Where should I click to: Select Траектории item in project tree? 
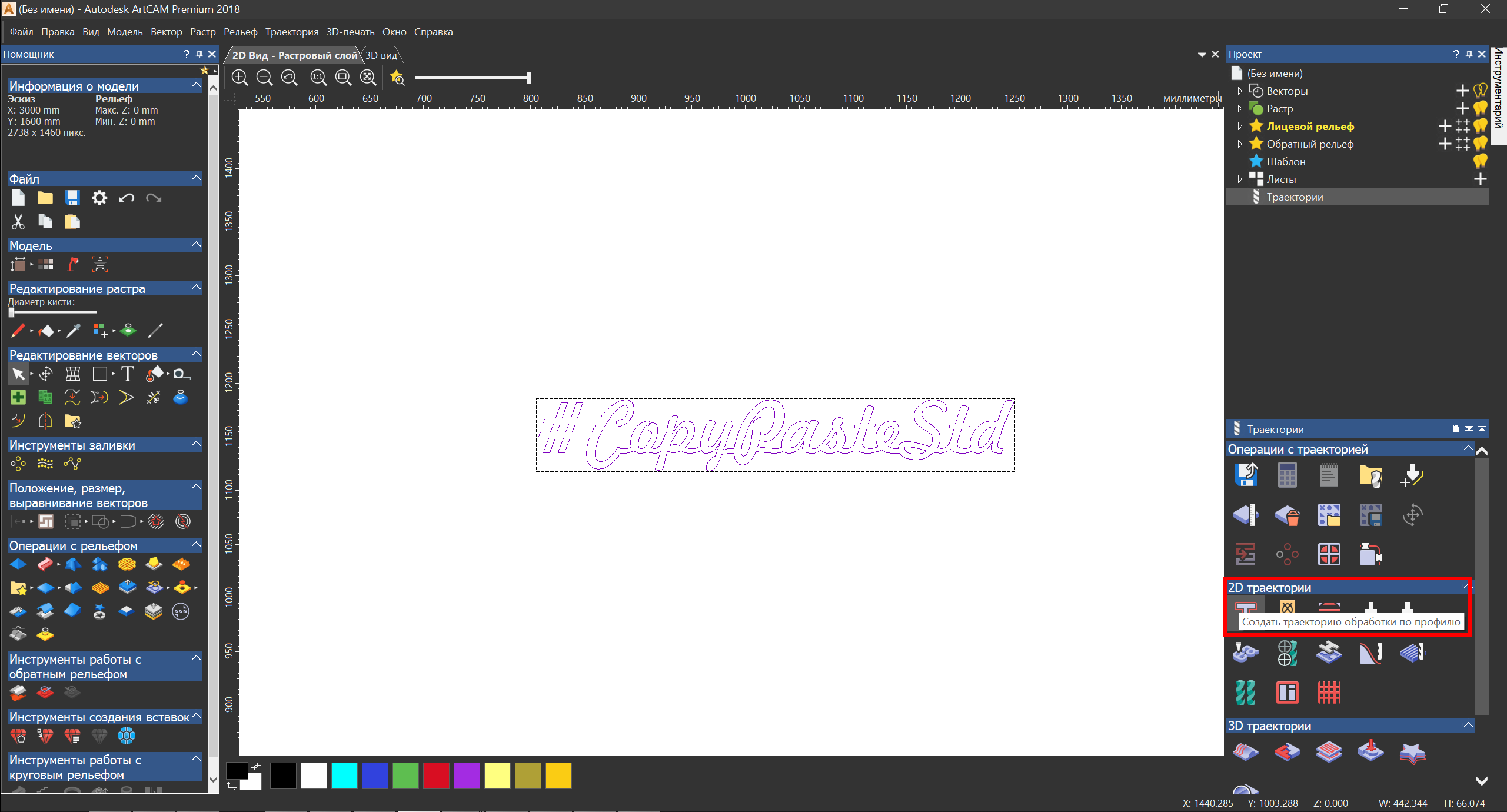click(1295, 197)
